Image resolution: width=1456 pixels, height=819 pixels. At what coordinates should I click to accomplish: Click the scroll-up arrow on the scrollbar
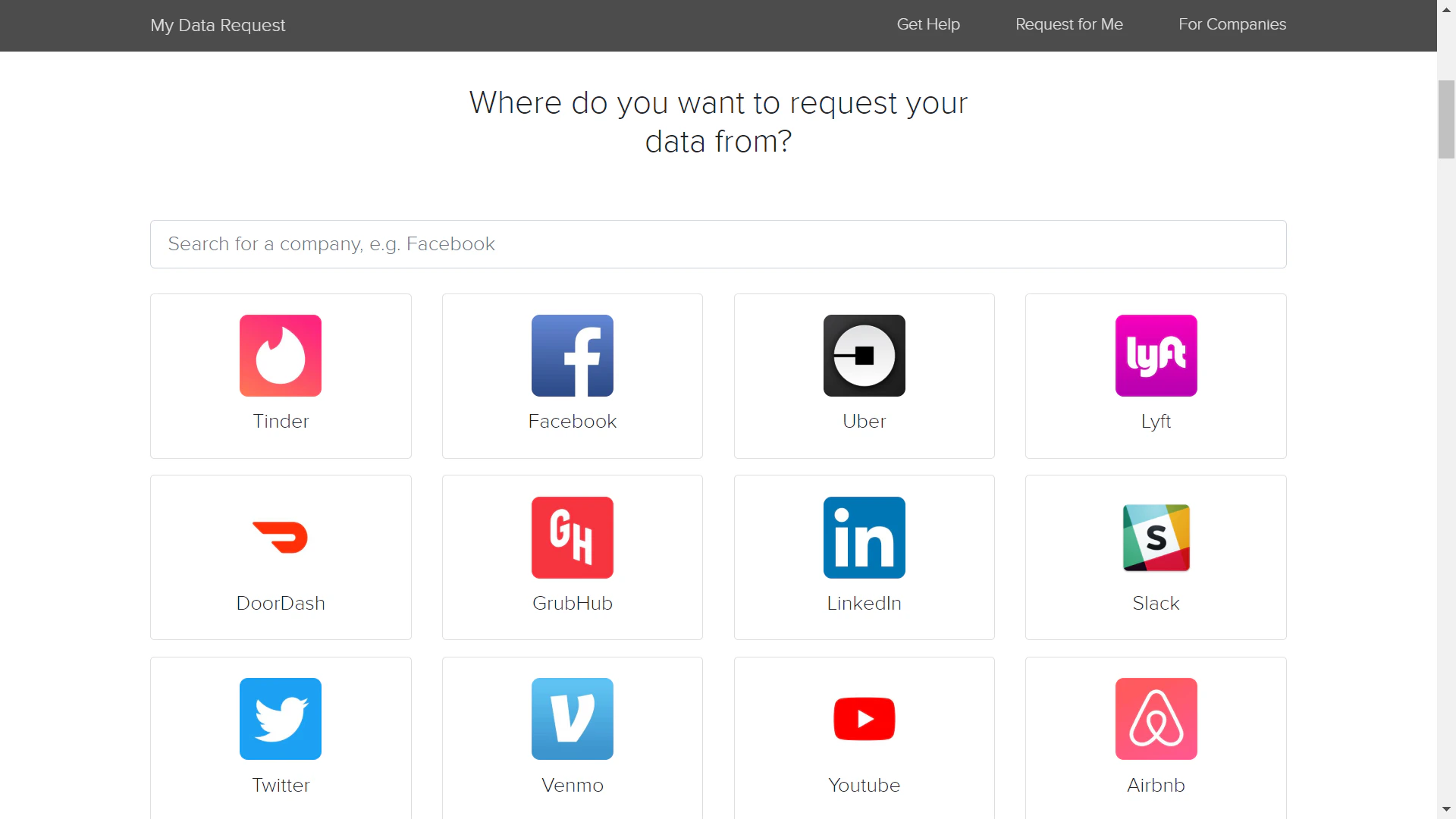(1446, 8)
